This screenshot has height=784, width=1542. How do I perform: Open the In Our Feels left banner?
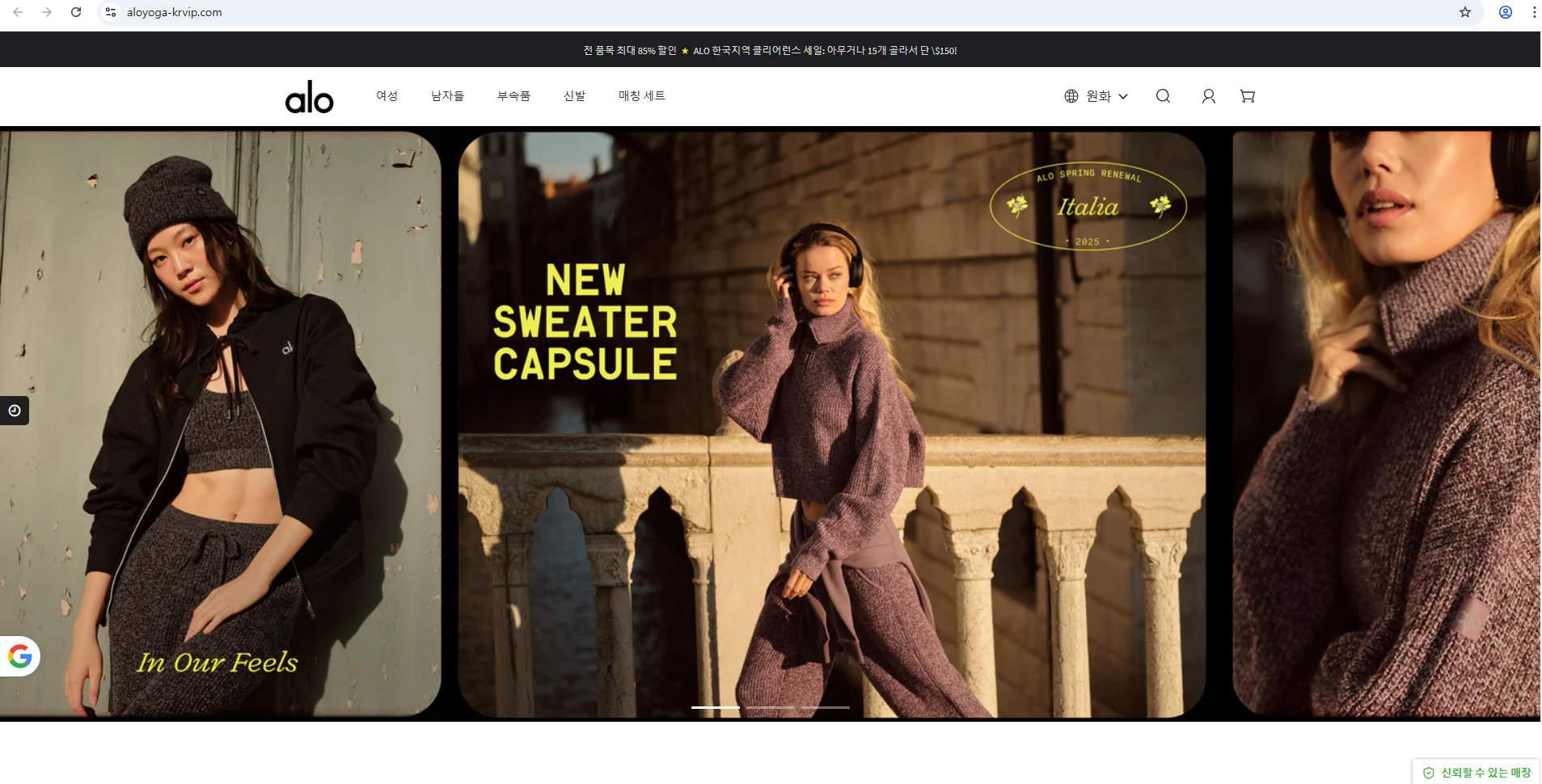pyautogui.click(x=220, y=424)
